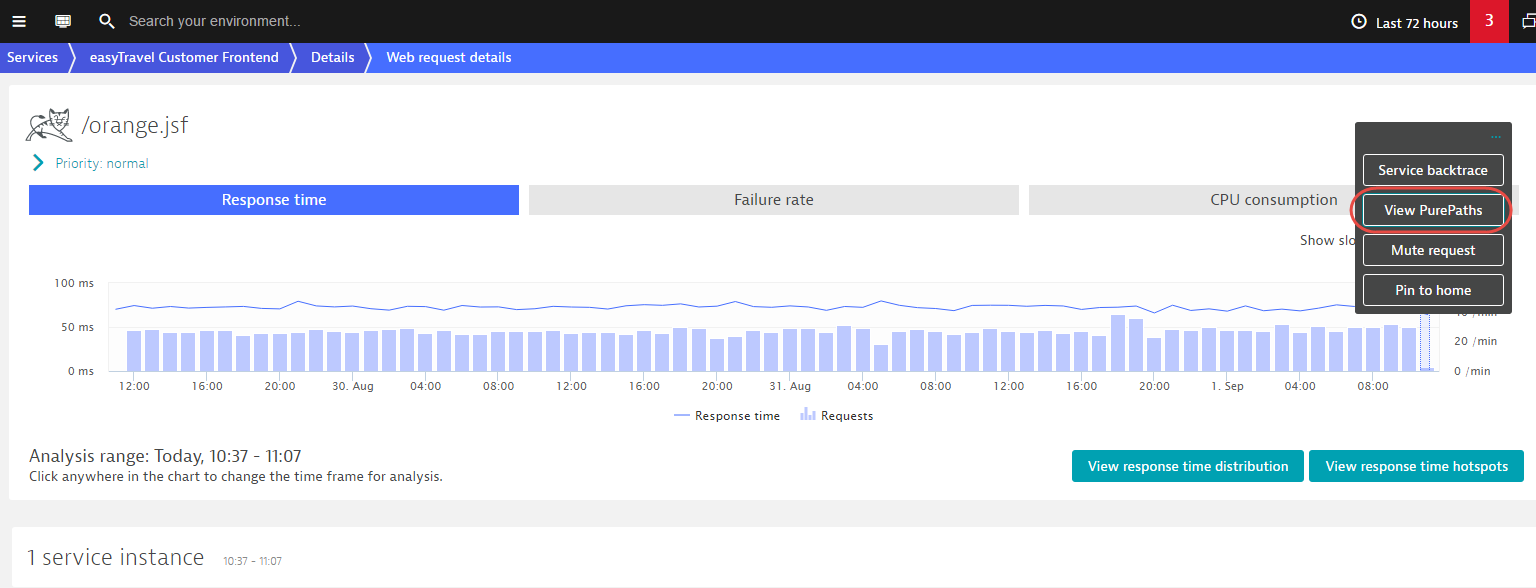Viewport: 1536px width, 588px height.
Task: Choose Pin to home from the menu
Action: (1433, 290)
